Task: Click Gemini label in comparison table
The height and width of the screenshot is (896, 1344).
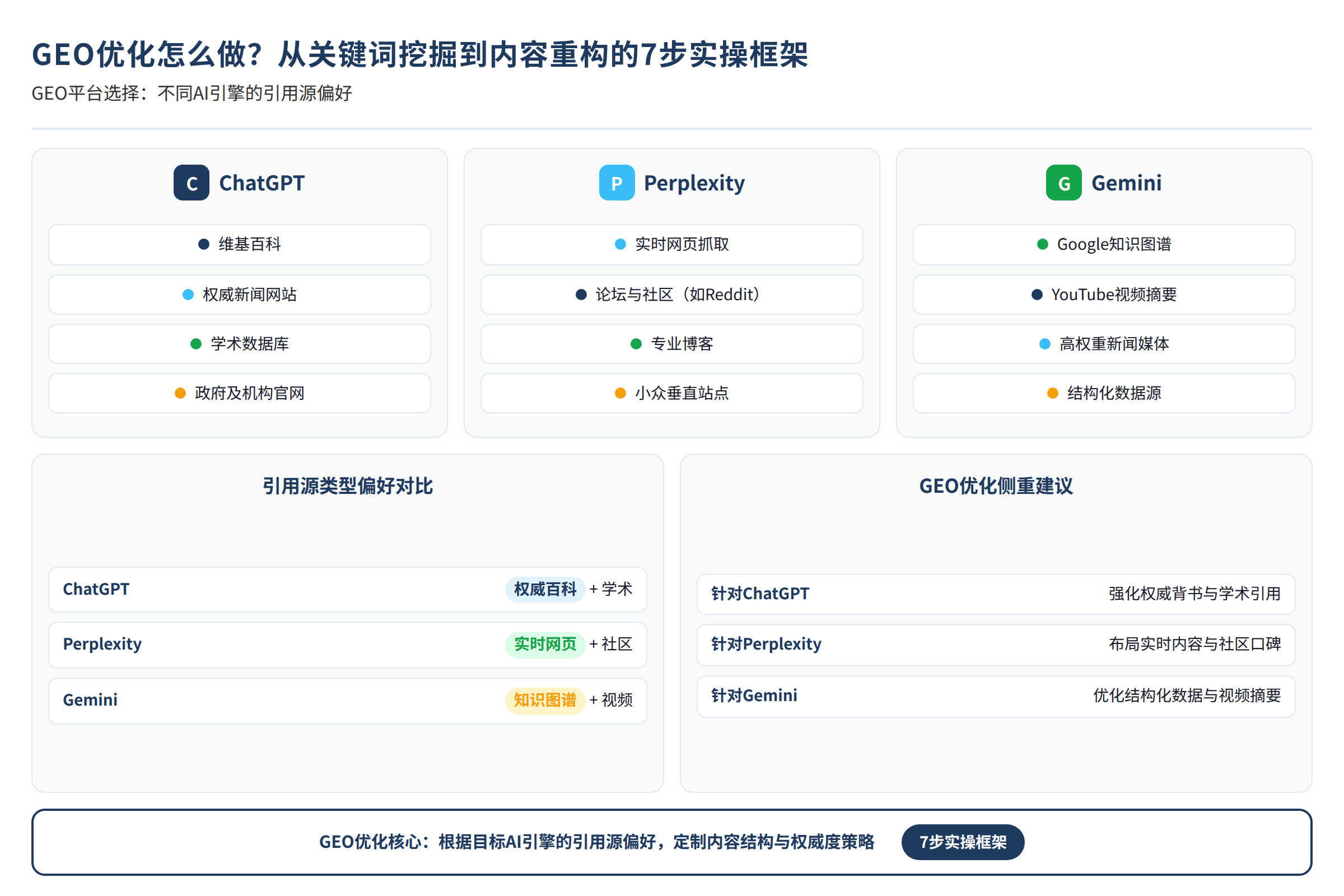Action: (90, 700)
